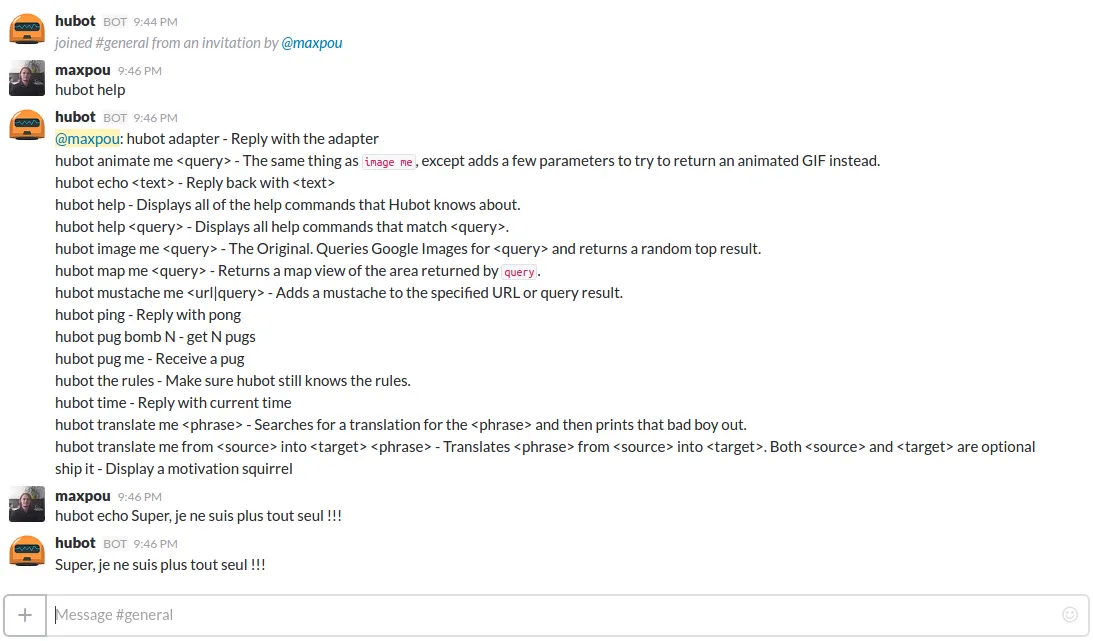Click hubot's avatar on the help list reply
Image resolution: width=1093 pixels, height=641 pixels.
(x=26, y=125)
